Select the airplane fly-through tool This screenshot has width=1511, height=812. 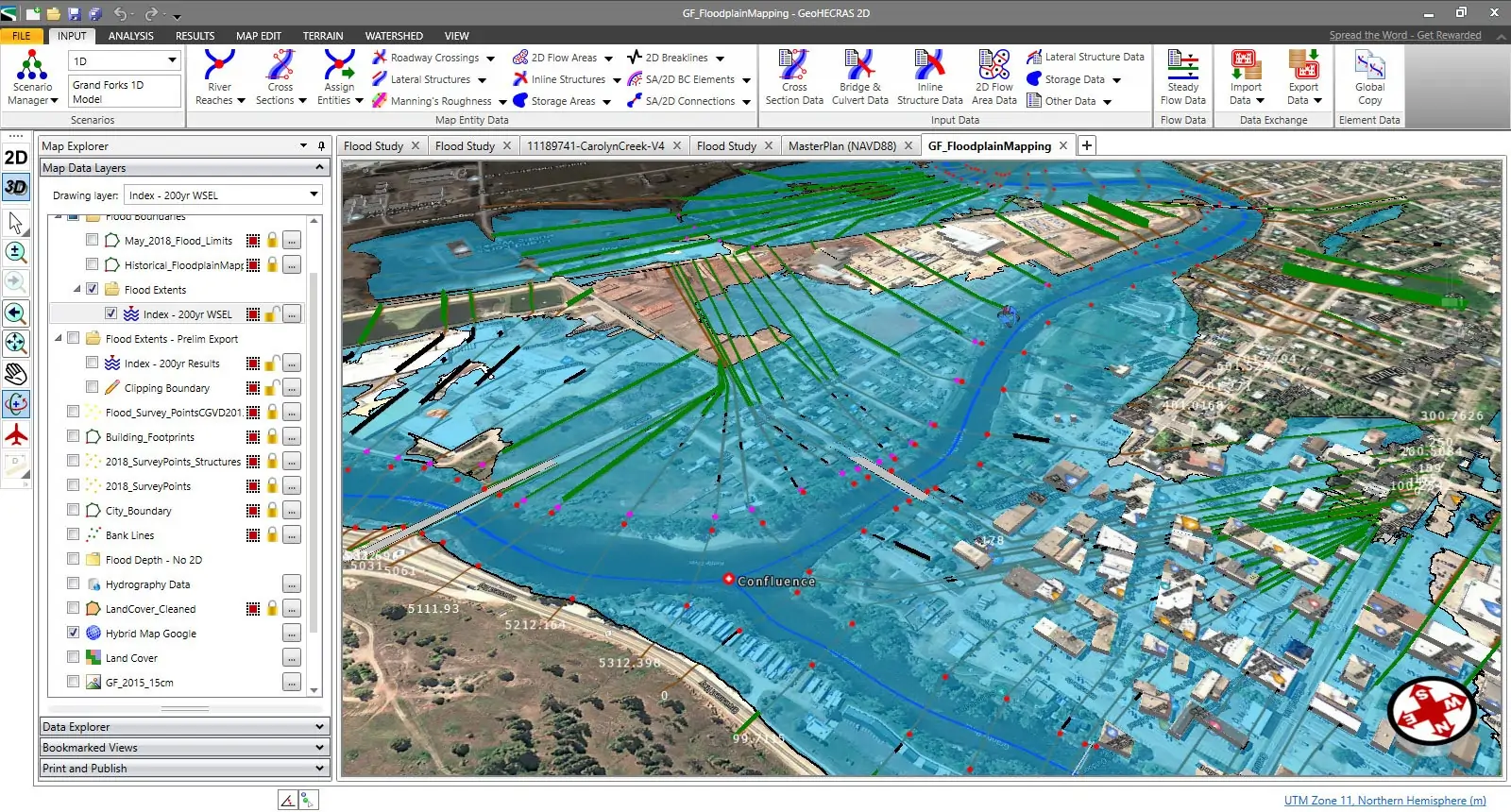(16, 435)
